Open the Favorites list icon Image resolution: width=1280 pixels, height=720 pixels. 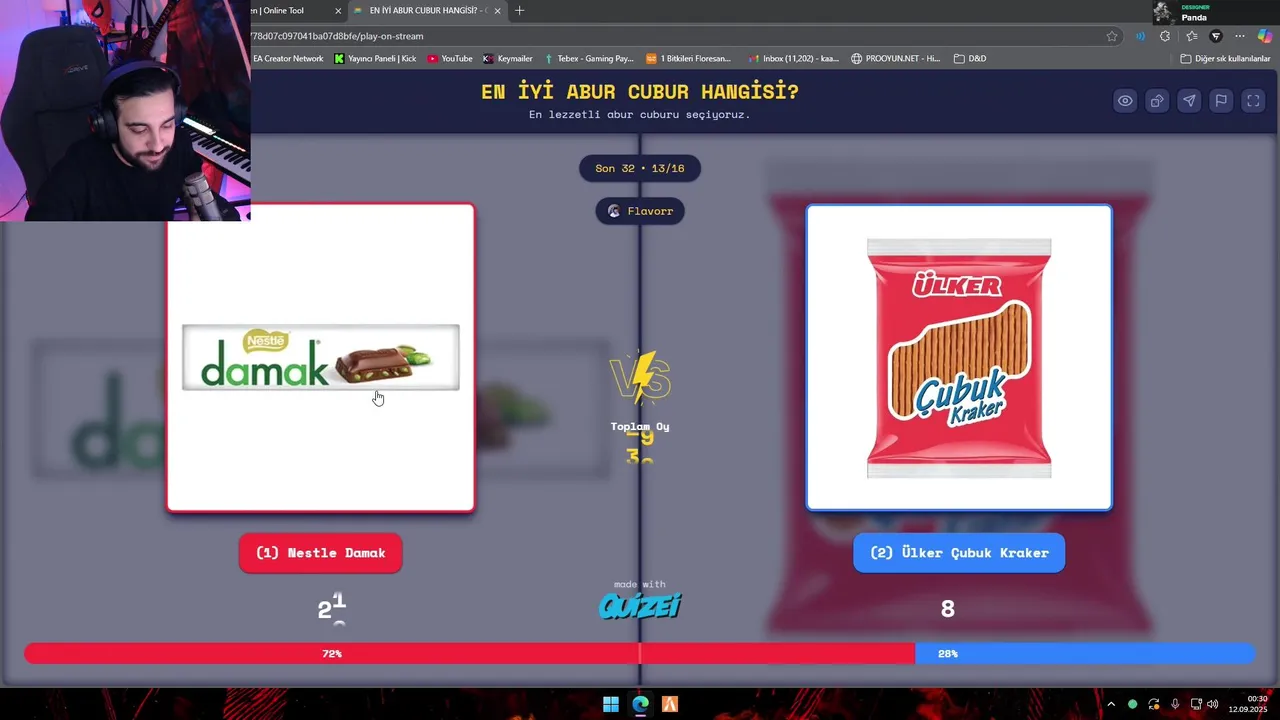[1191, 36]
